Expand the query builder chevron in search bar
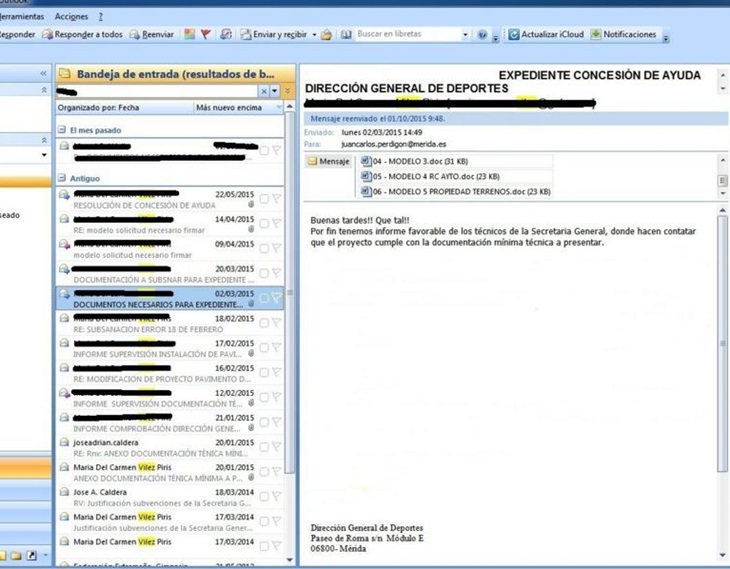 288,91
